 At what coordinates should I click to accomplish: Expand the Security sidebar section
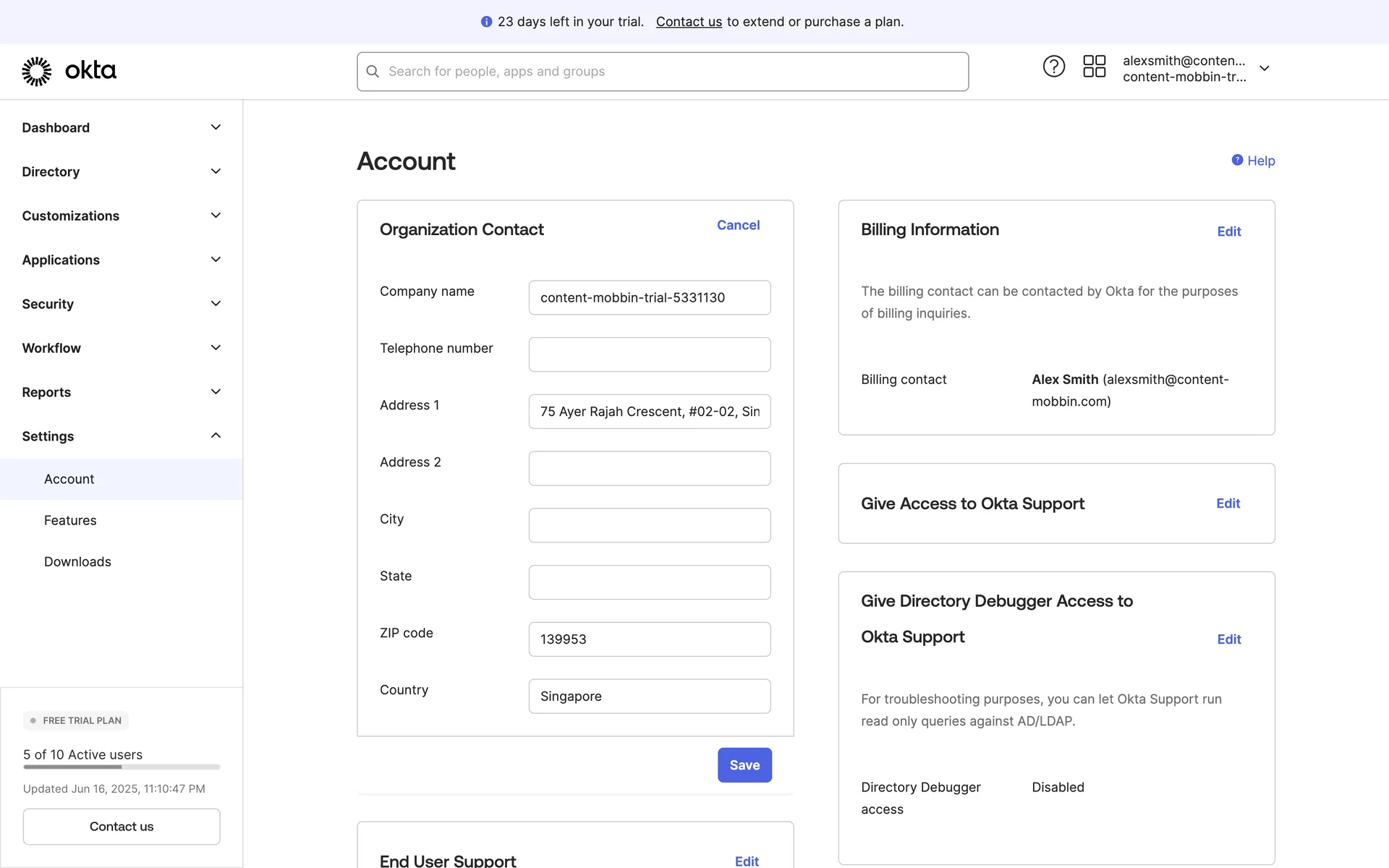pyautogui.click(x=216, y=304)
